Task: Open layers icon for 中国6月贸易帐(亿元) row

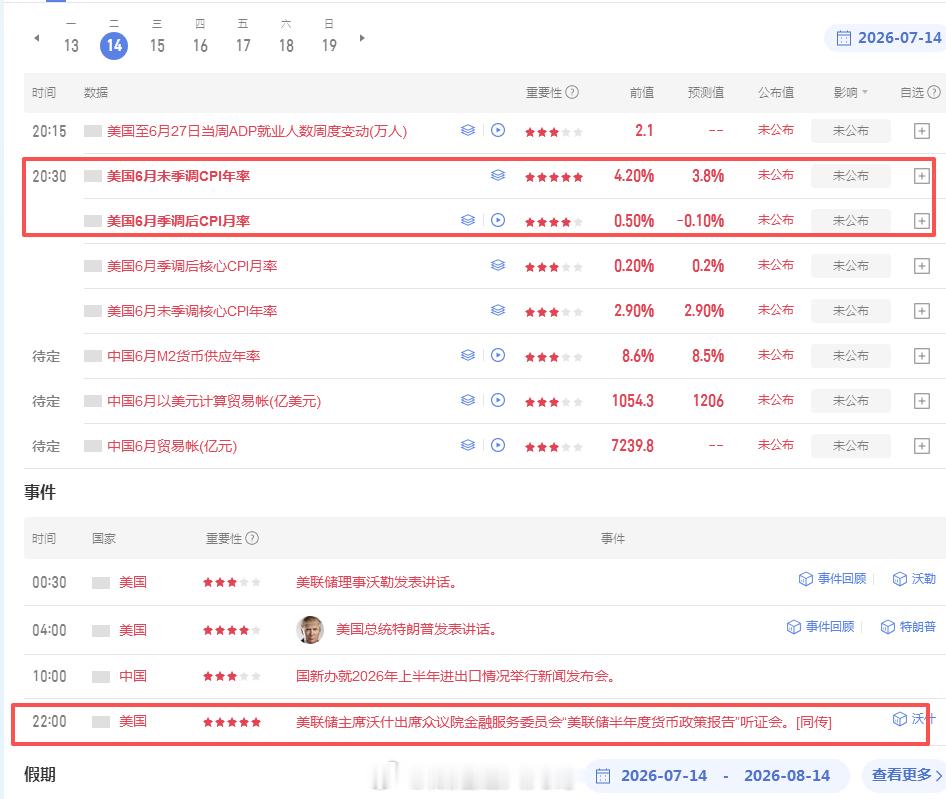Action: 468,445
